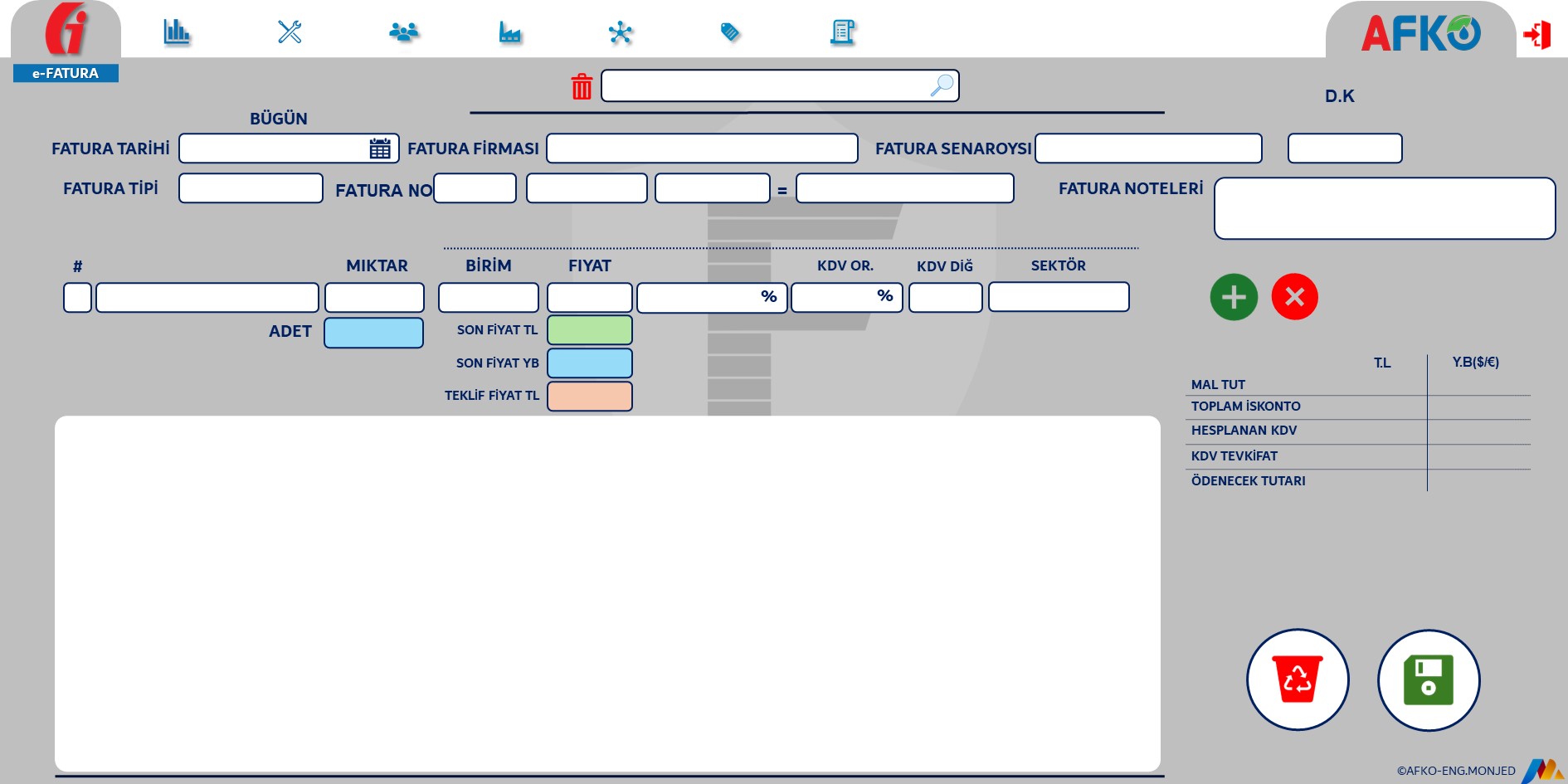The width and height of the screenshot is (1568, 784).
Task: Open the BİRİM unit field
Action: [489, 298]
